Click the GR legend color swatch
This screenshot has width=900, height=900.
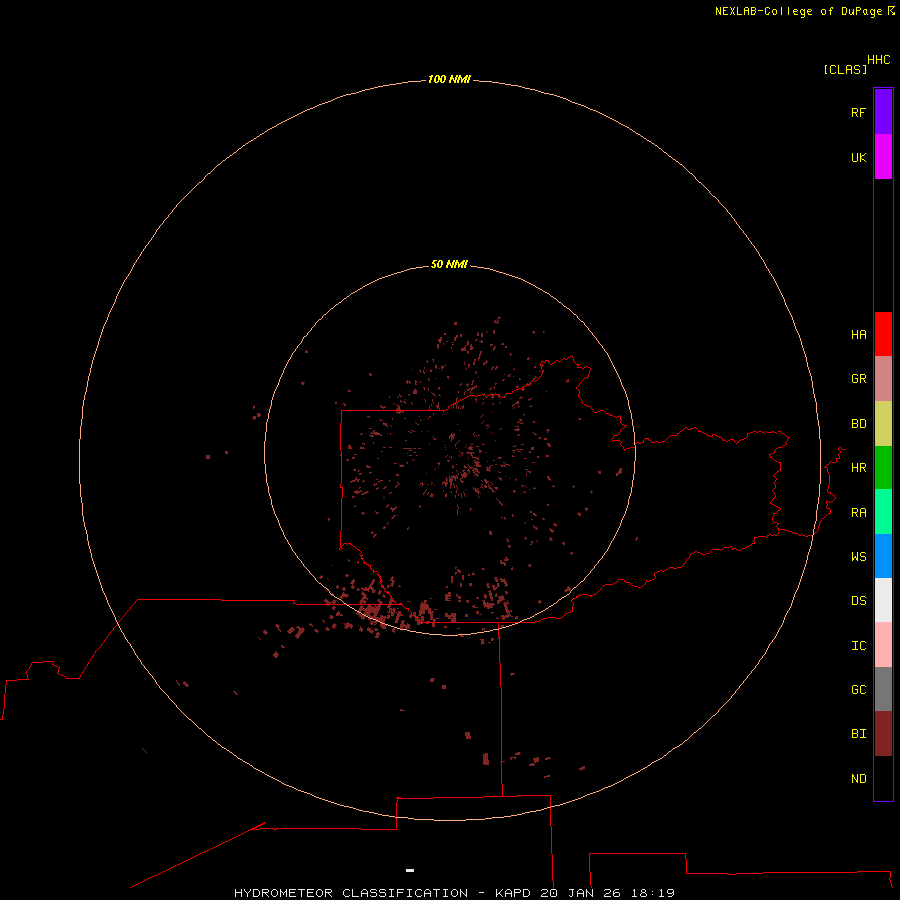pos(883,379)
